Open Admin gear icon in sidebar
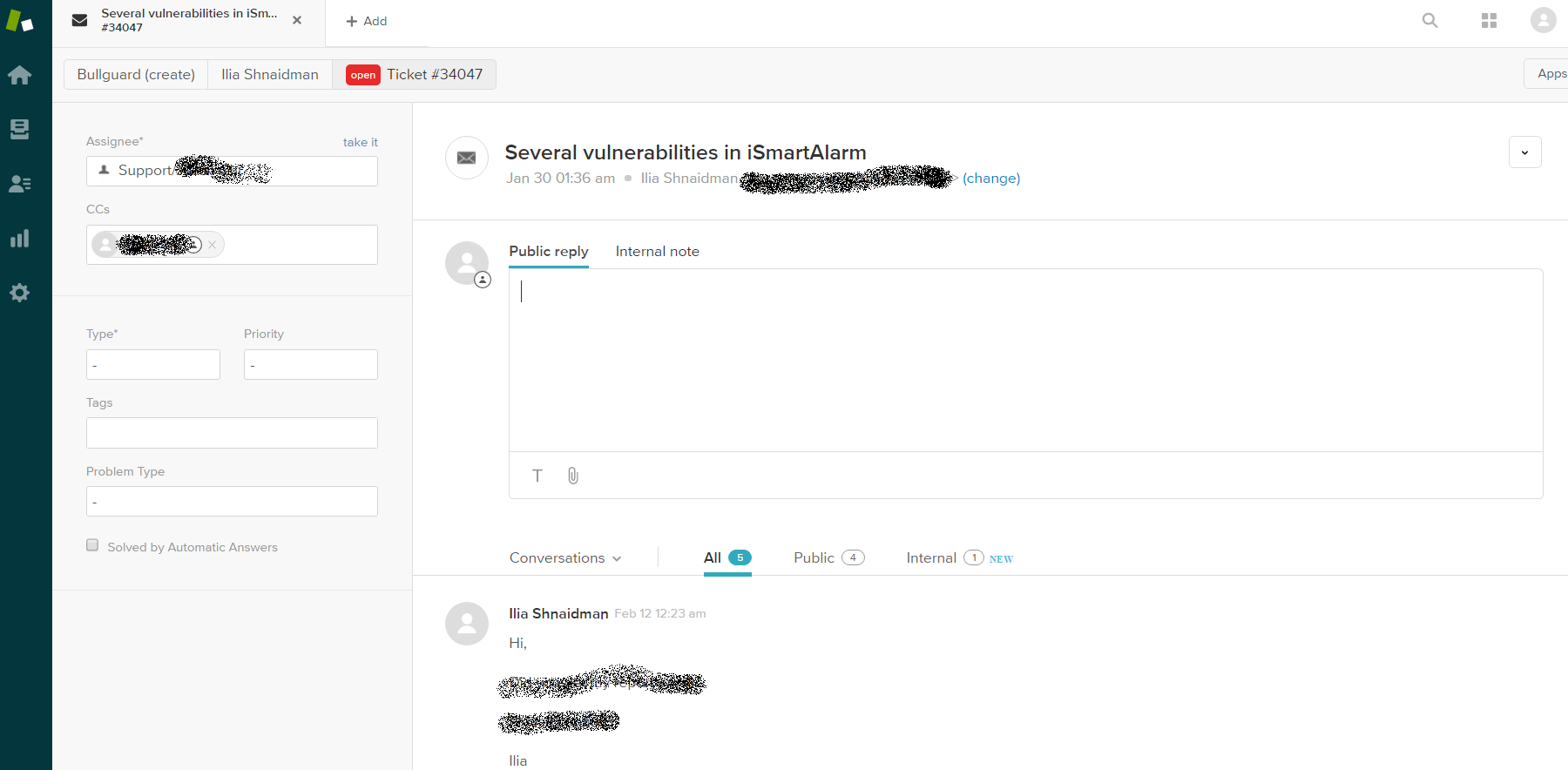The image size is (1568, 770). pyautogui.click(x=19, y=293)
